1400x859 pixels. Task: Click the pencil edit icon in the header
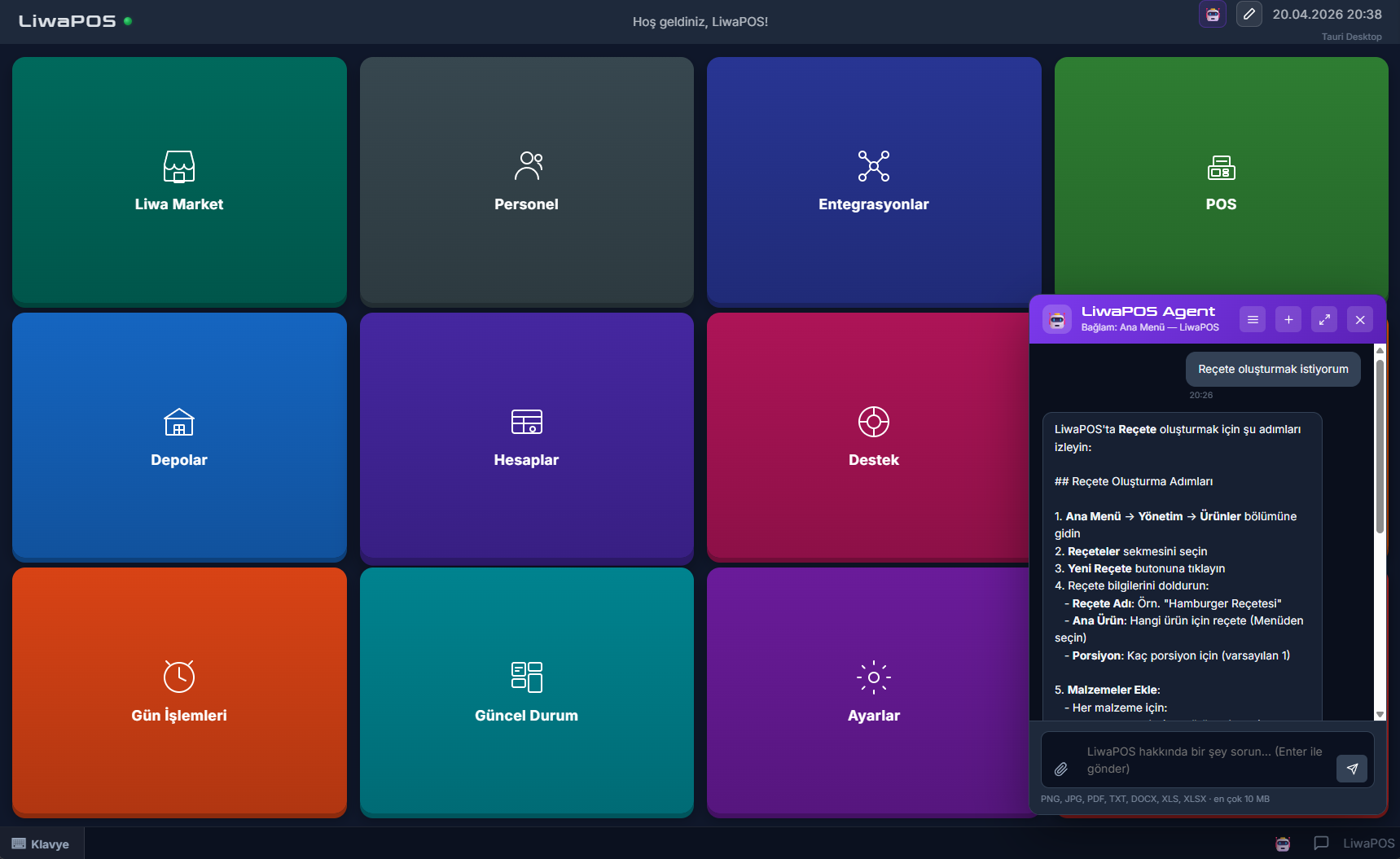1249,14
